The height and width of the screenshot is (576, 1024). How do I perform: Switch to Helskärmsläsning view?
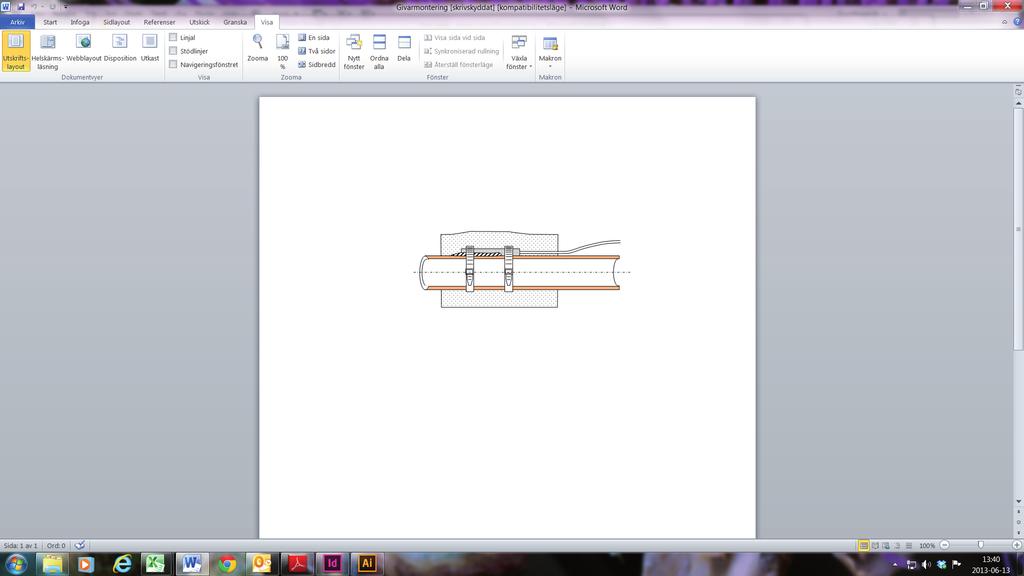click(x=47, y=51)
